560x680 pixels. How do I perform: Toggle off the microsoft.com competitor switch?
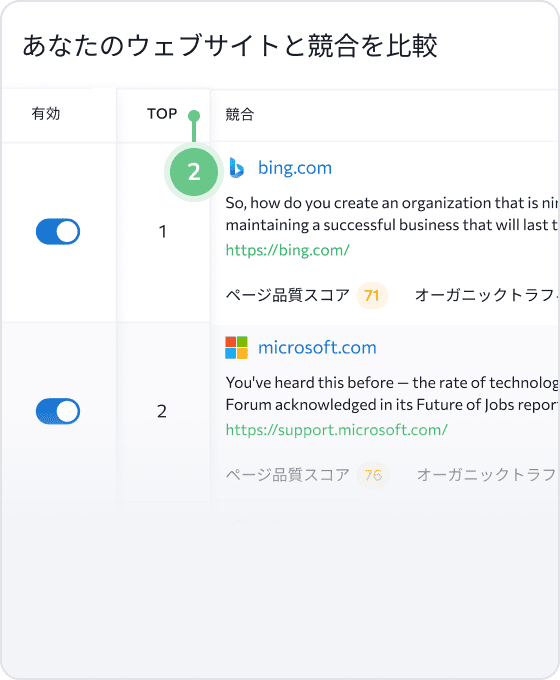tap(58, 411)
